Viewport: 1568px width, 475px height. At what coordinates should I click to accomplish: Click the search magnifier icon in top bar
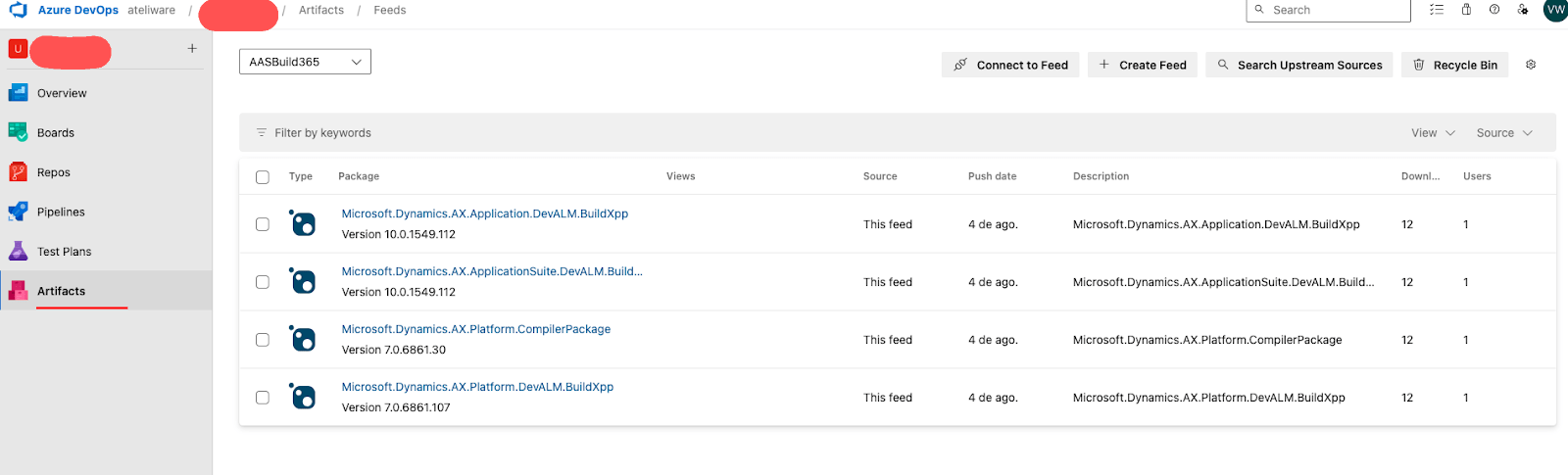1259,10
